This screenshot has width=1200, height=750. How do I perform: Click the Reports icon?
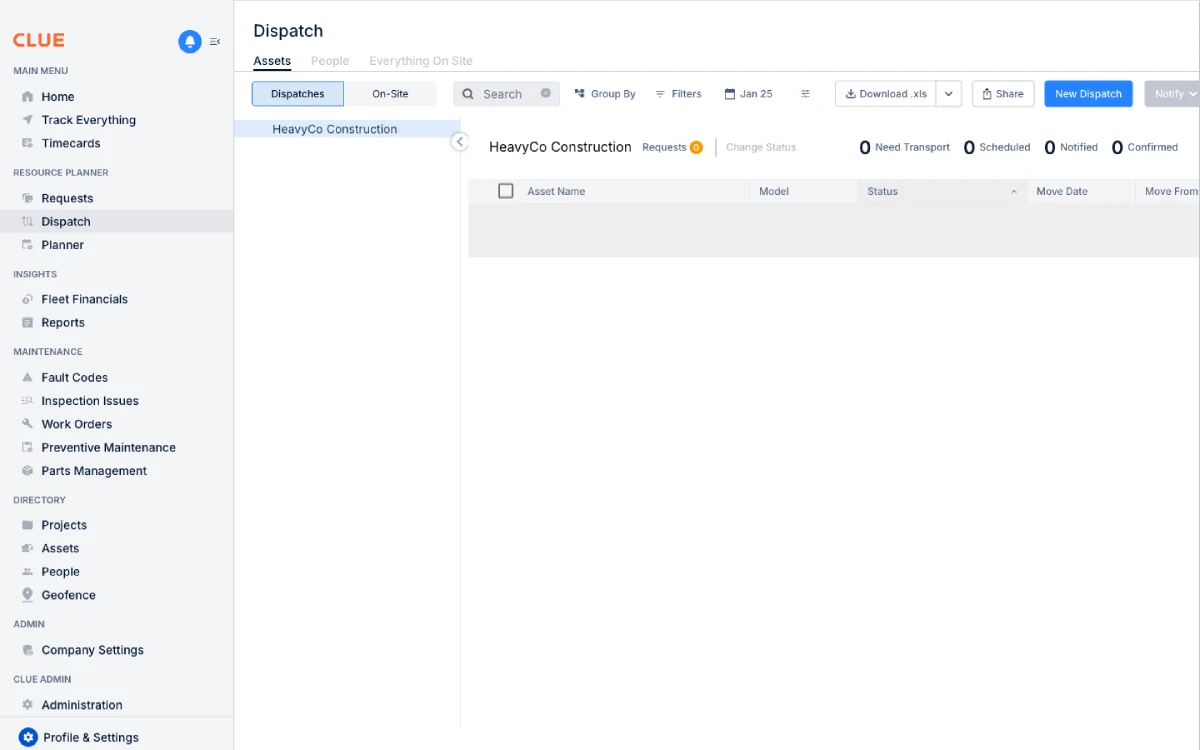click(x=28, y=323)
